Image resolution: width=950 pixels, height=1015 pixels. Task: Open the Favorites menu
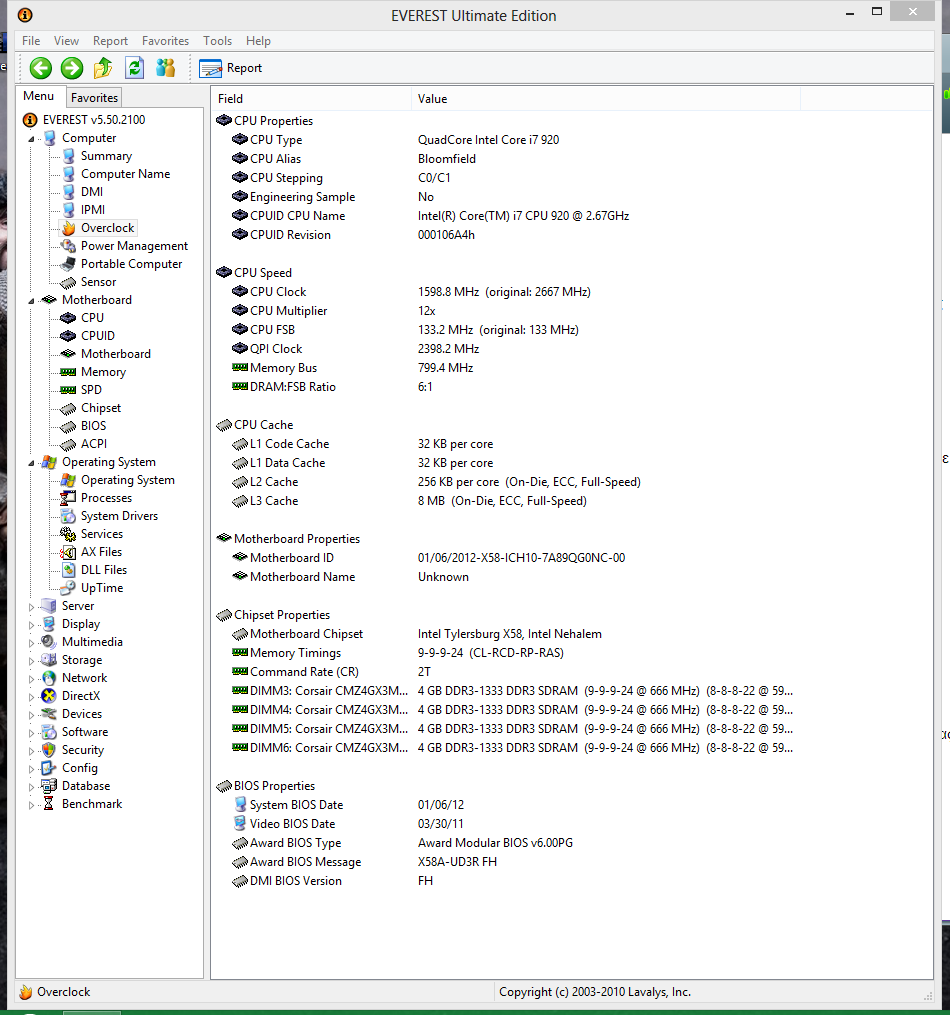coord(165,41)
